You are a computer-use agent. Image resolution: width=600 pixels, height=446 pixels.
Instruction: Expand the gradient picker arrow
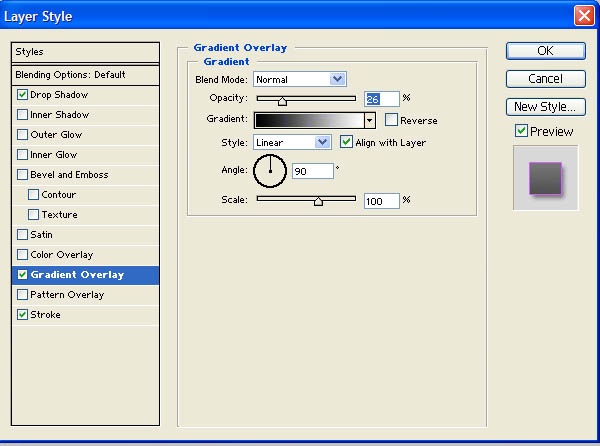tap(369, 120)
